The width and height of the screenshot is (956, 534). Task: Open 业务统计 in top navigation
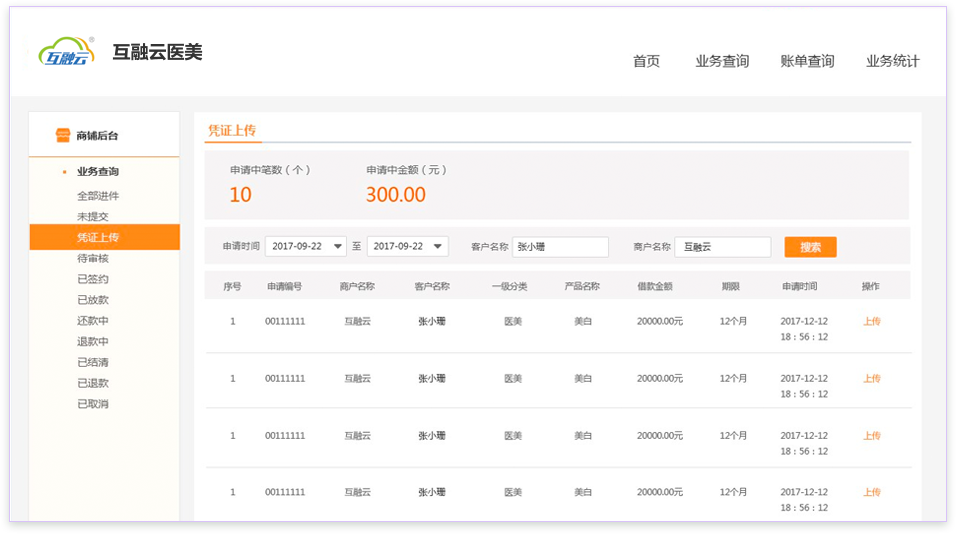coord(892,61)
